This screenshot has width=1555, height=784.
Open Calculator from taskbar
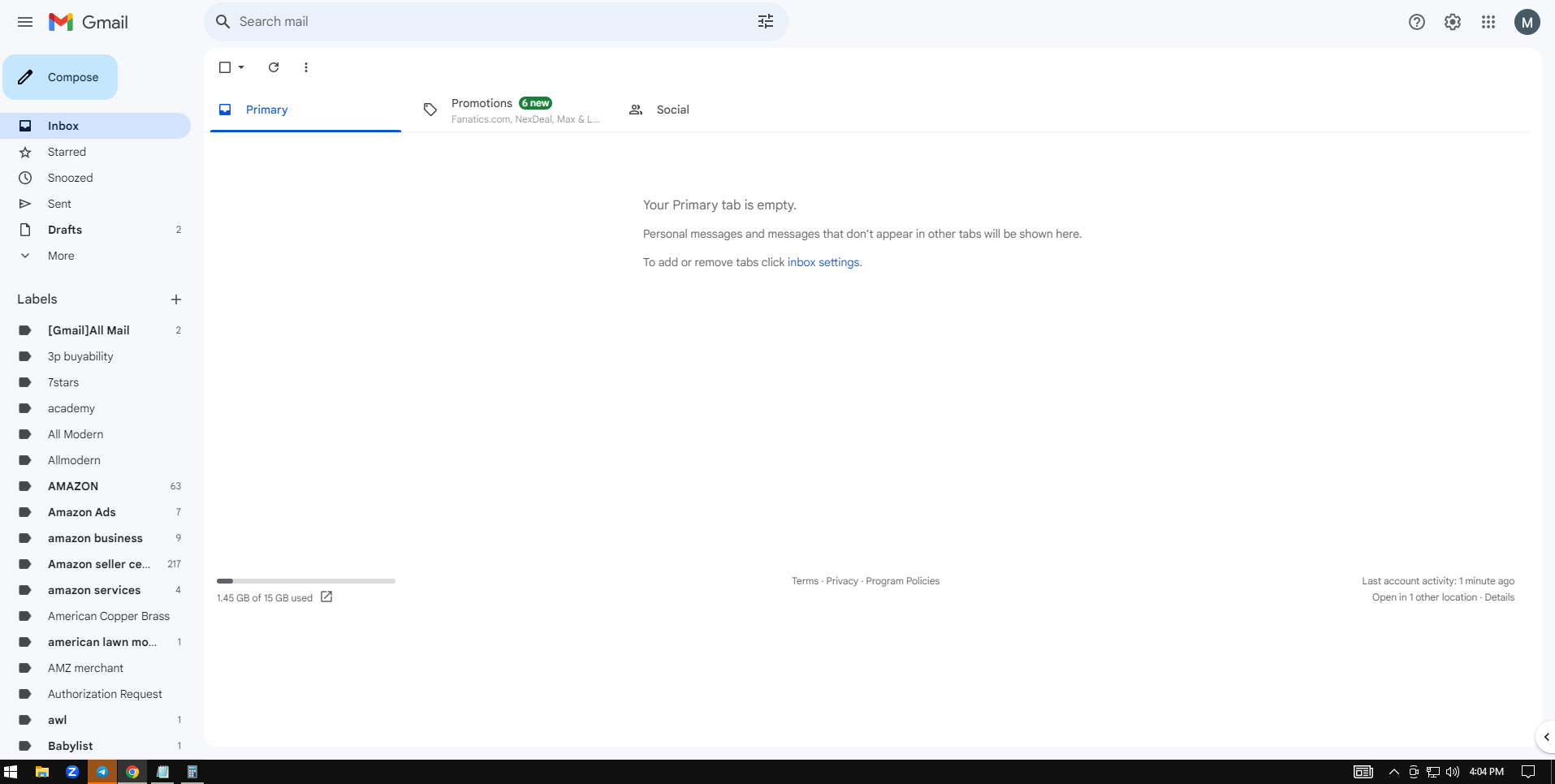pos(192,772)
